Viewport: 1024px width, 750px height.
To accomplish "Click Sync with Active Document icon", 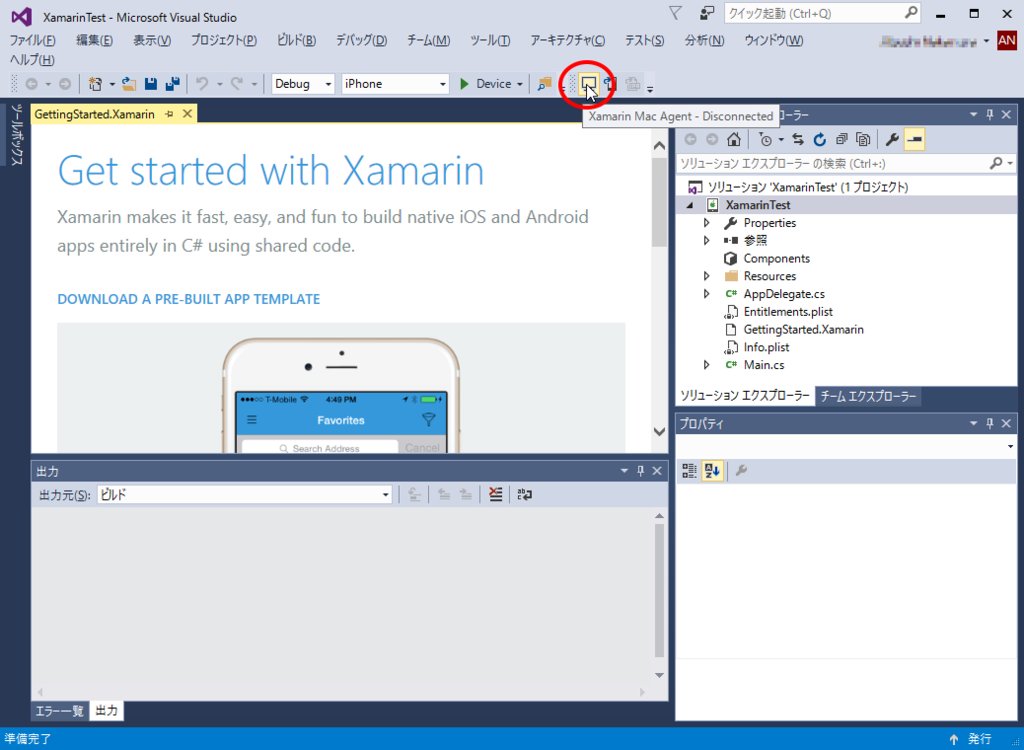I will click(x=798, y=139).
